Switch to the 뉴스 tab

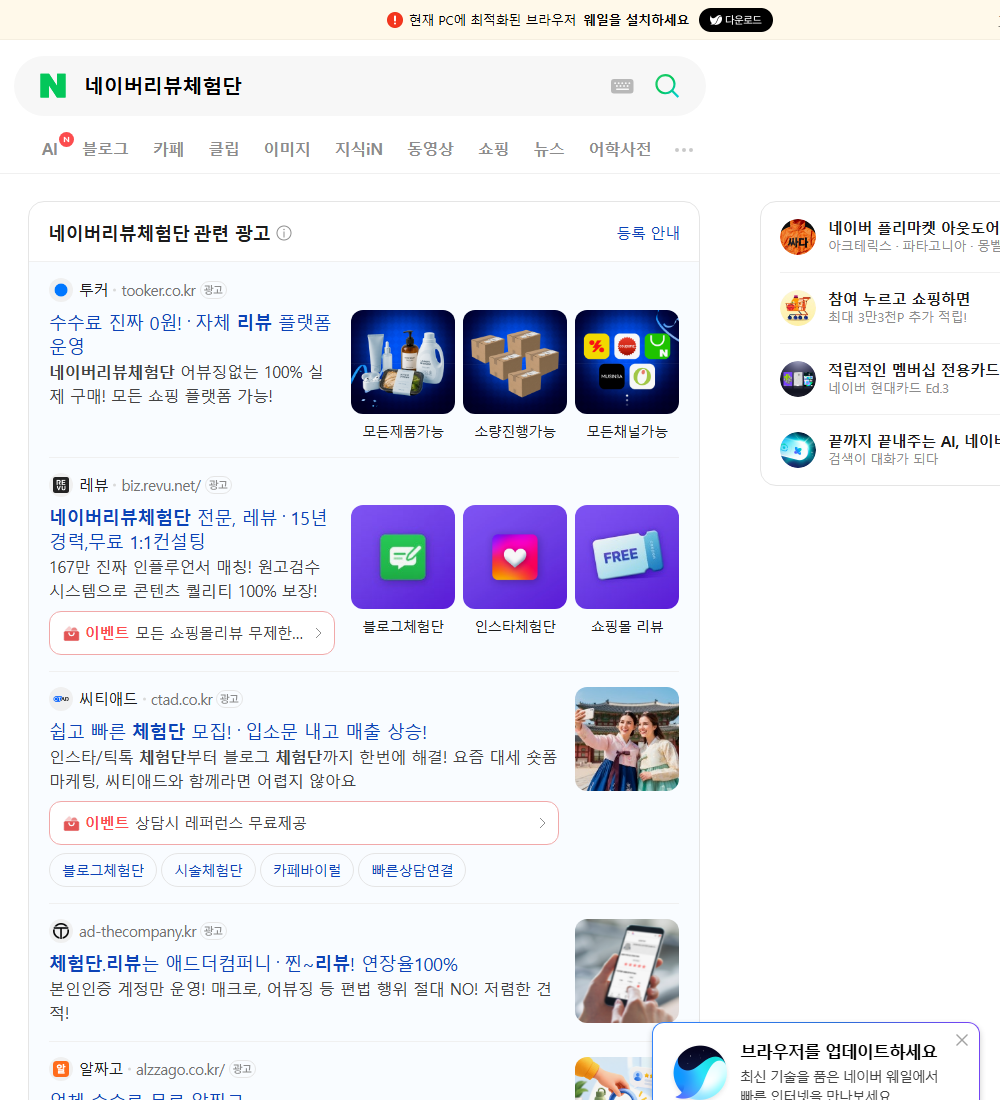point(549,149)
